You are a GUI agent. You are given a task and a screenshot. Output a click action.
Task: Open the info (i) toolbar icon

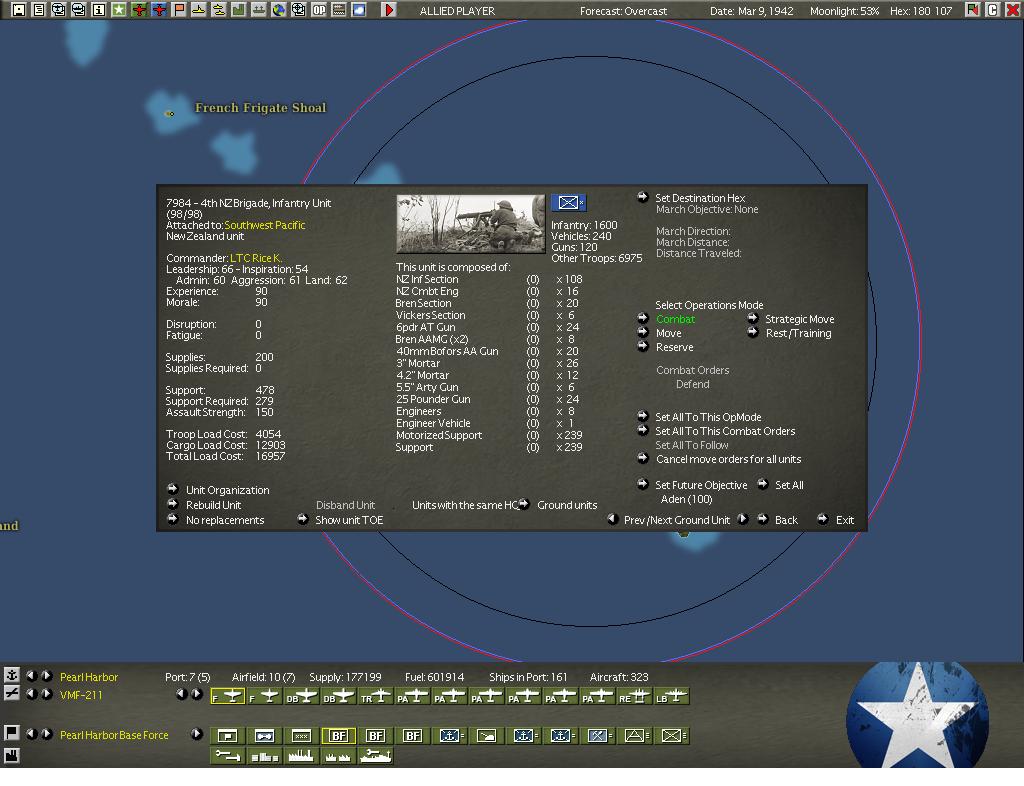(99, 10)
